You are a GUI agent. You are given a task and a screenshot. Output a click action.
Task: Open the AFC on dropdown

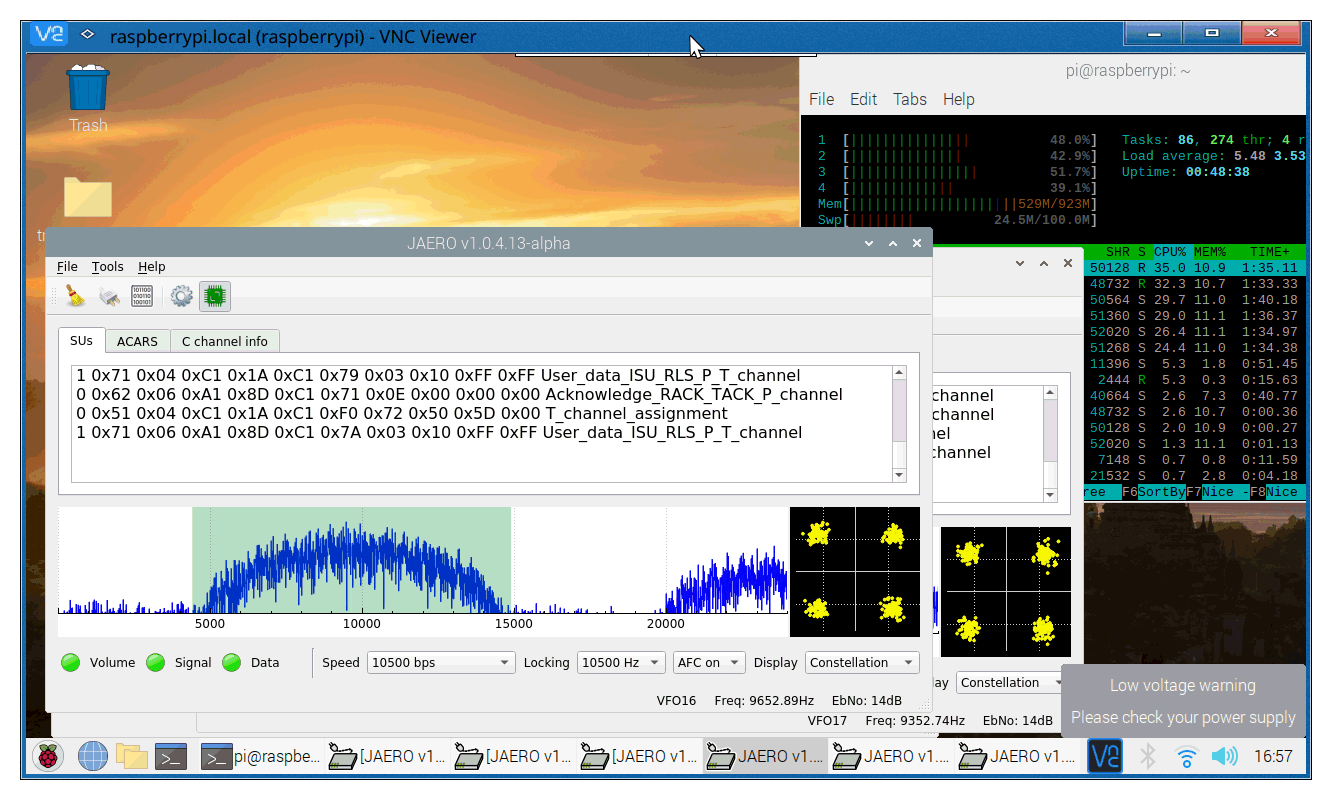tap(709, 662)
